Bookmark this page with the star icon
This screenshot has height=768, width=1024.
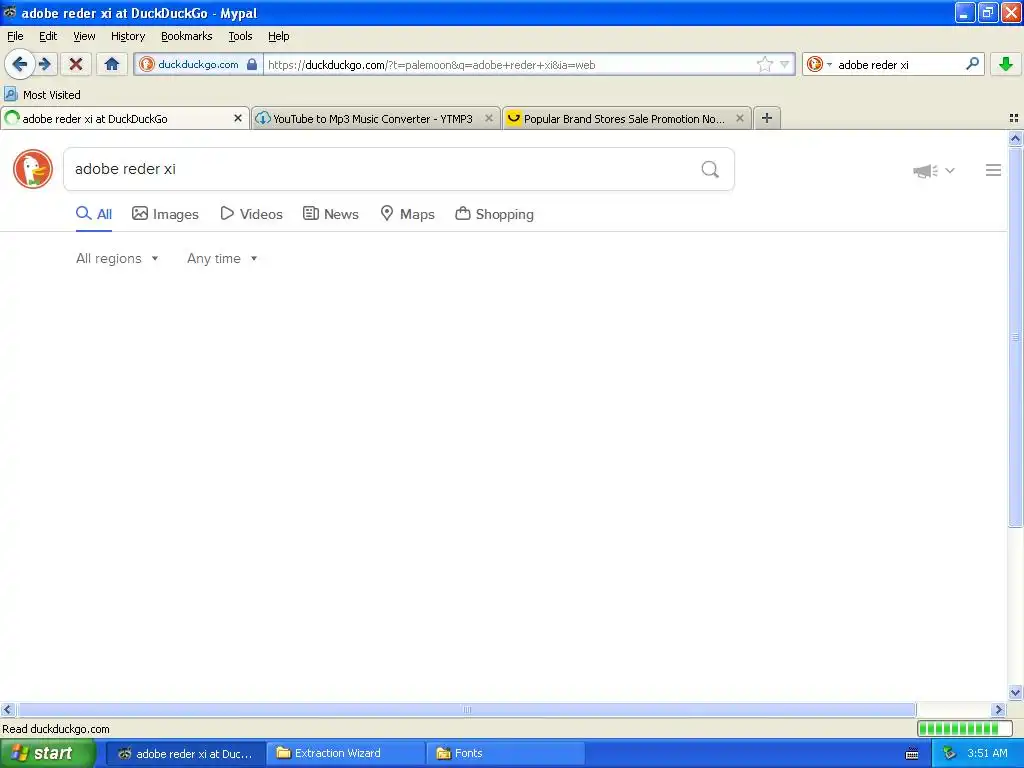(x=765, y=64)
